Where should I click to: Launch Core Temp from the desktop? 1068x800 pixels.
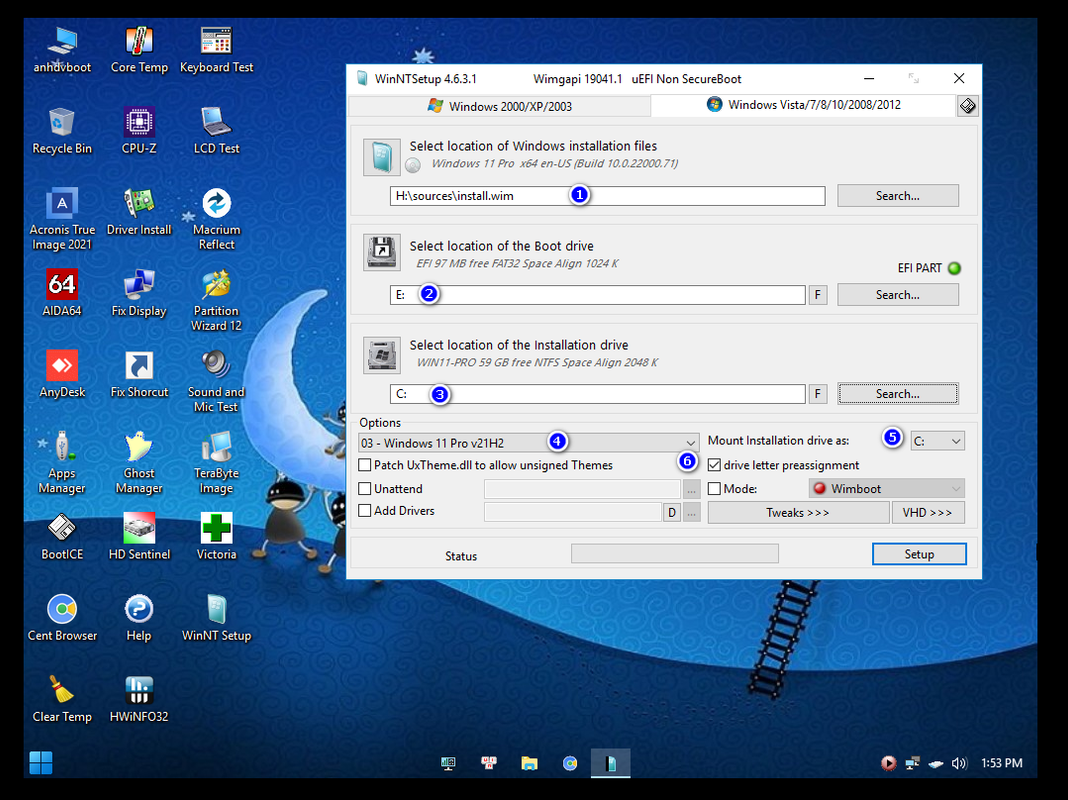(x=139, y=50)
